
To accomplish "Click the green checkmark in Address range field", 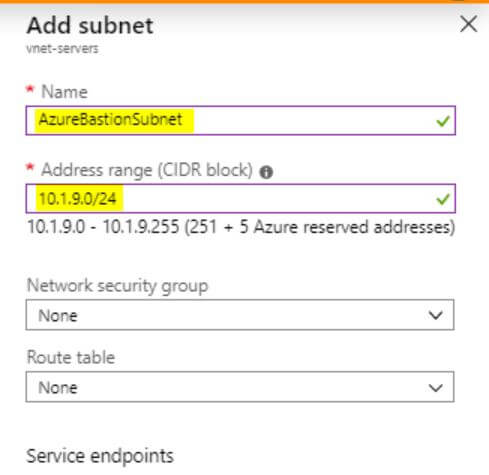I will pyautogui.click(x=443, y=199).
